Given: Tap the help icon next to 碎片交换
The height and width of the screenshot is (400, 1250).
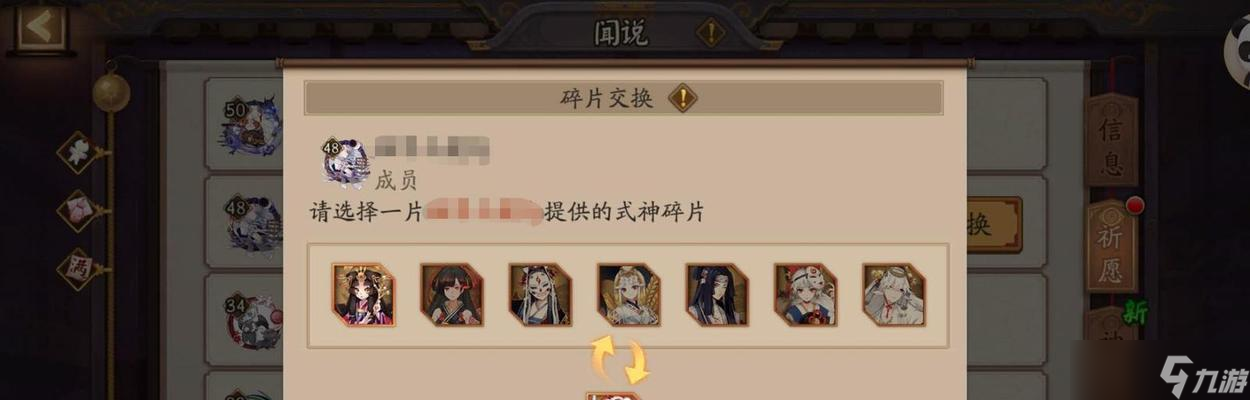Looking at the screenshot, I should (683, 98).
